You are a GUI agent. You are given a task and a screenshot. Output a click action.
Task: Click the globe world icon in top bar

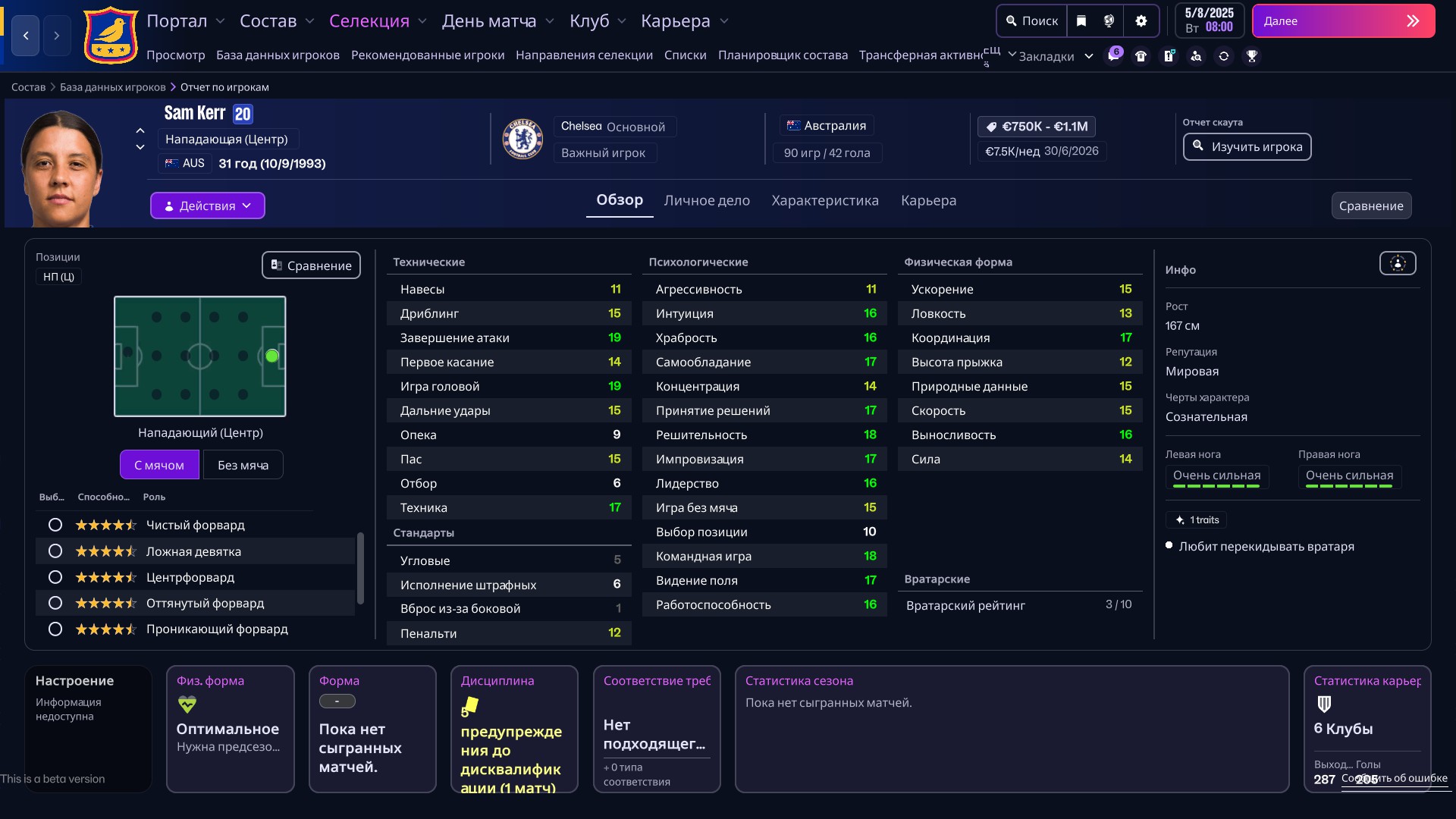click(x=1109, y=21)
